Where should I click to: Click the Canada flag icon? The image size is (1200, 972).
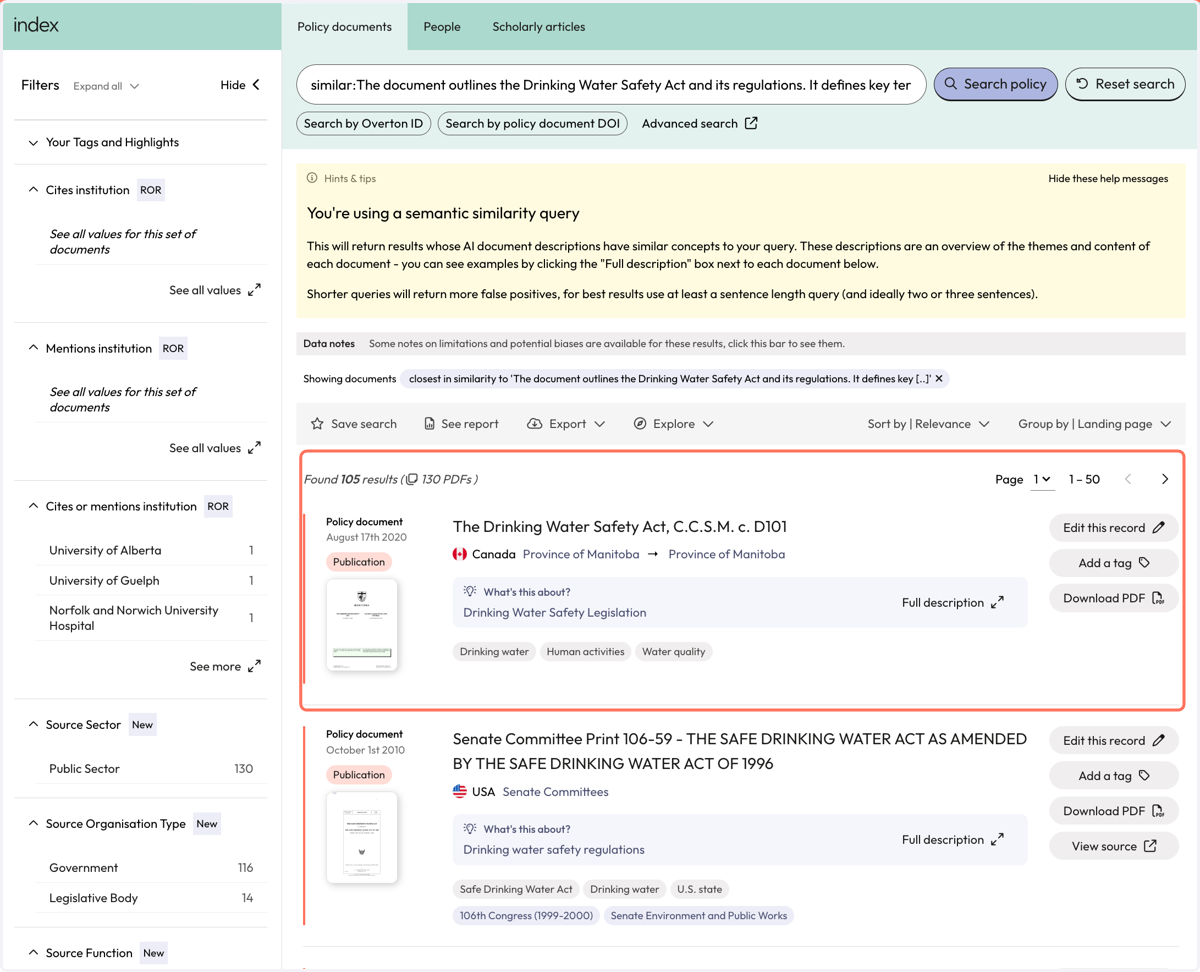coord(460,554)
